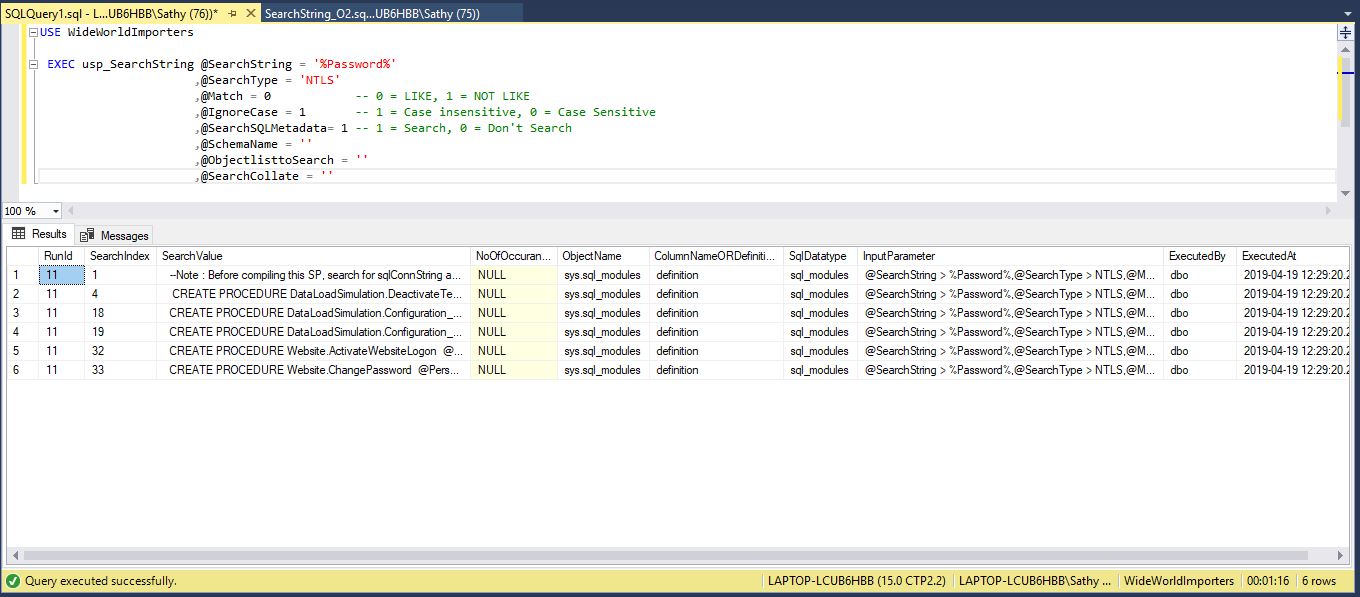Select sys.sql_modules ObjectName cell in row 2
1360x597 pixels.
tap(603, 294)
